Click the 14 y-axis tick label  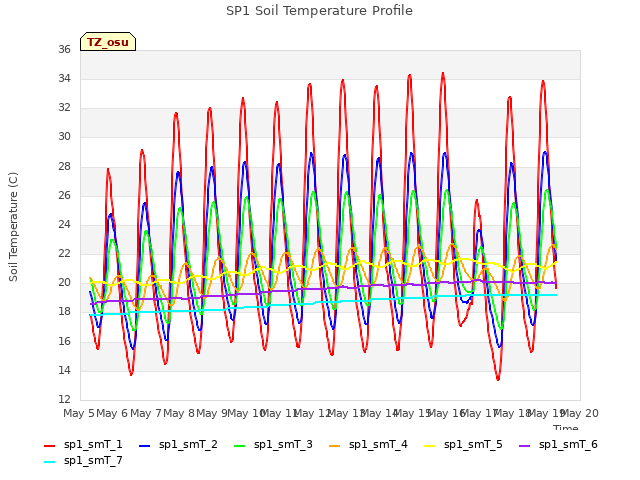64,370
